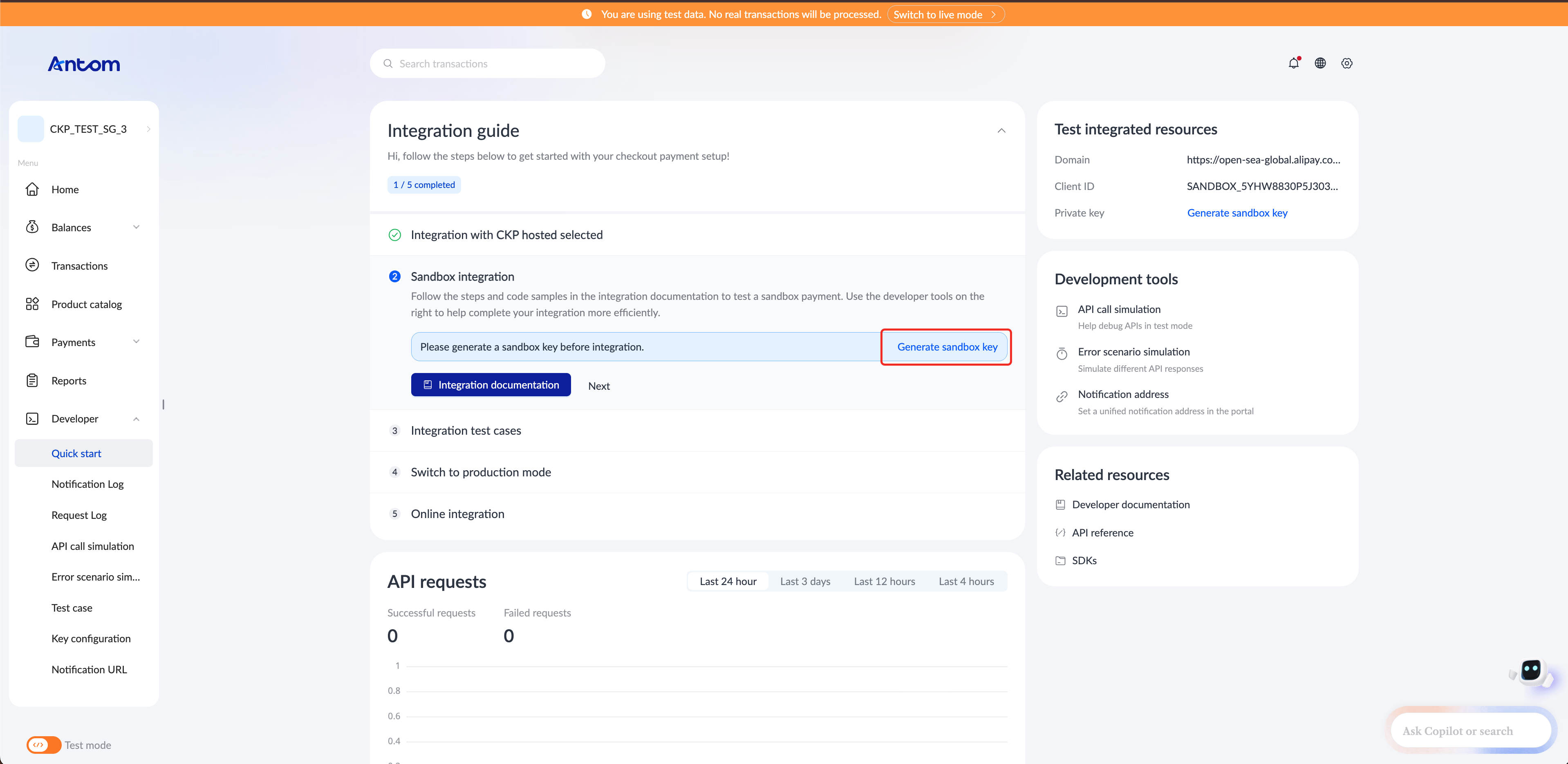Click the Reports clipboard icon
Screen dimensions: 1568x764
point(32,380)
